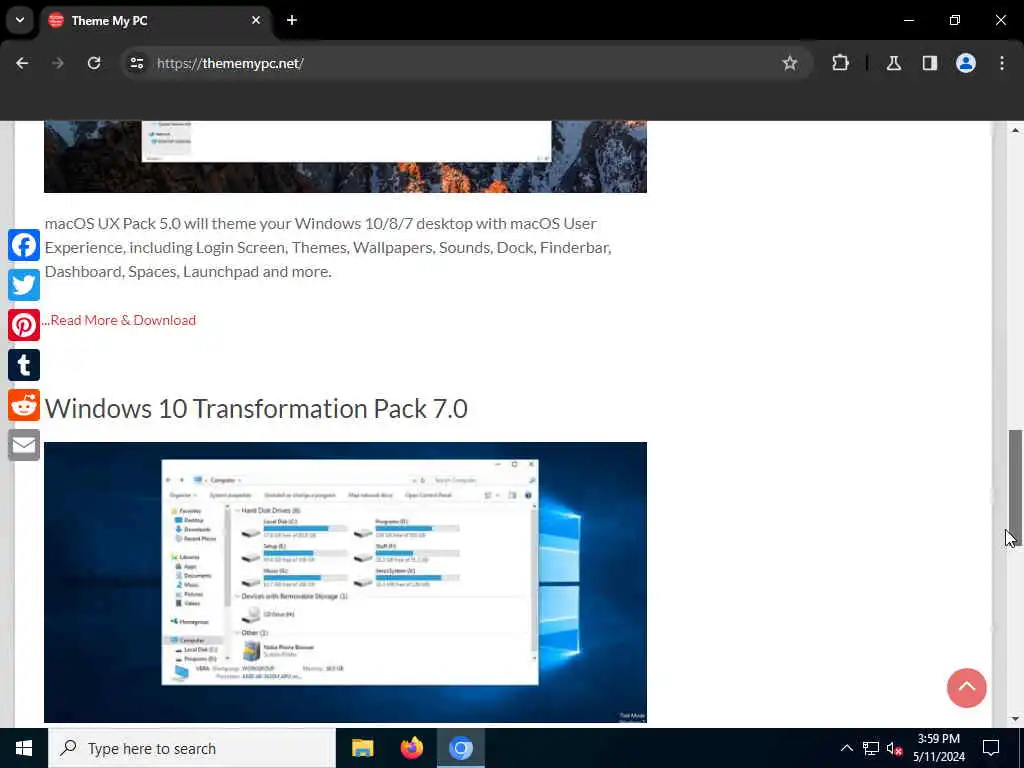
Task: Click the page scrollbar thumb
Action: (x=1015, y=487)
